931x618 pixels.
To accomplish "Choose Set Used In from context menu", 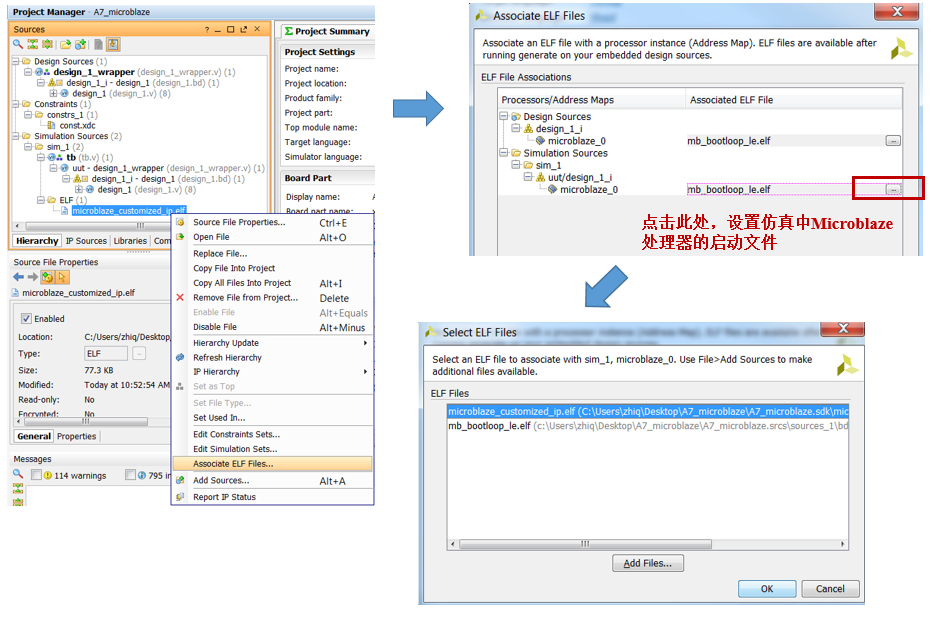I will (x=273, y=417).
